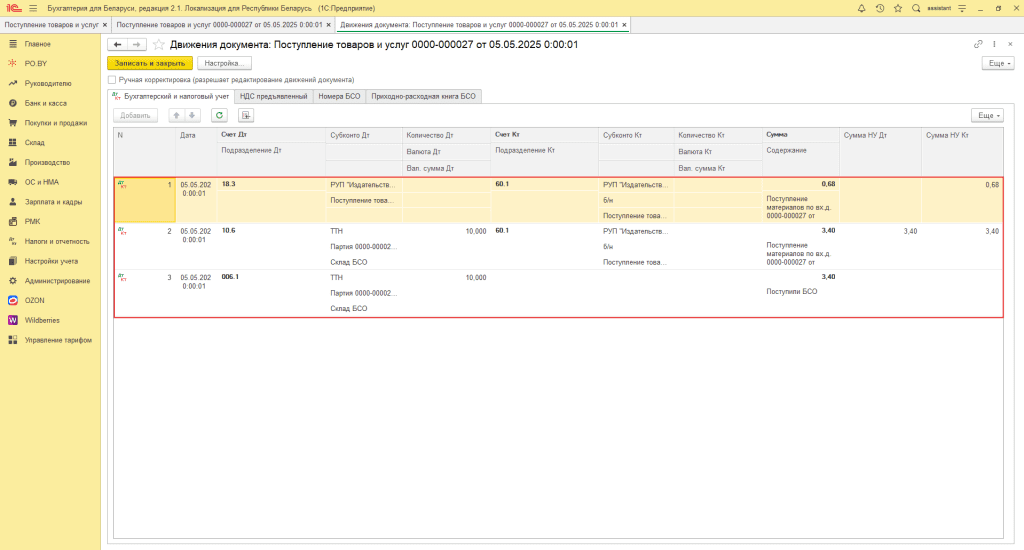Move row down arrow in table toolbar
The image size is (1024, 550).
192,115
